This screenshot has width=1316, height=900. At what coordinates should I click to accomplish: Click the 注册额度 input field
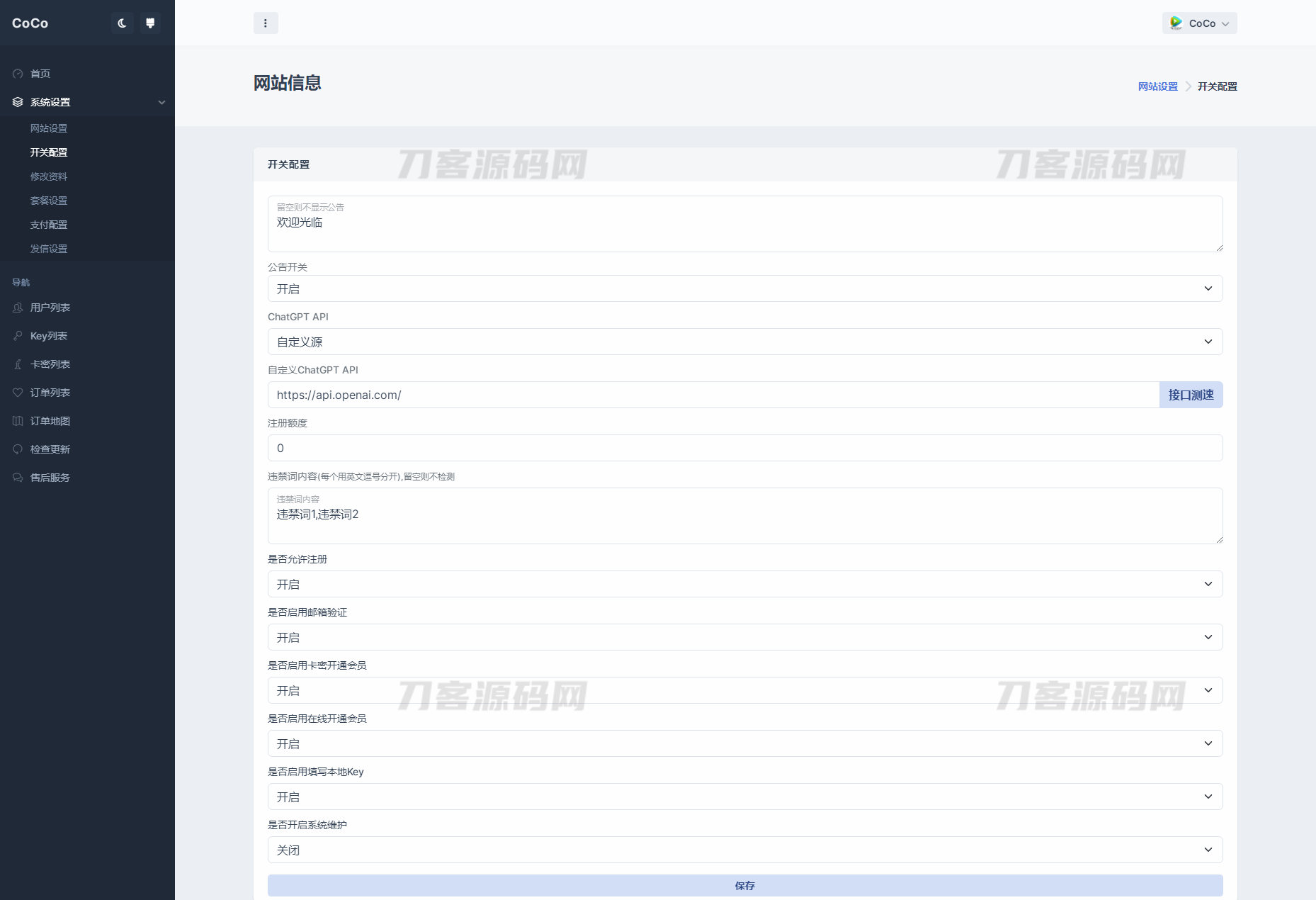[744, 448]
